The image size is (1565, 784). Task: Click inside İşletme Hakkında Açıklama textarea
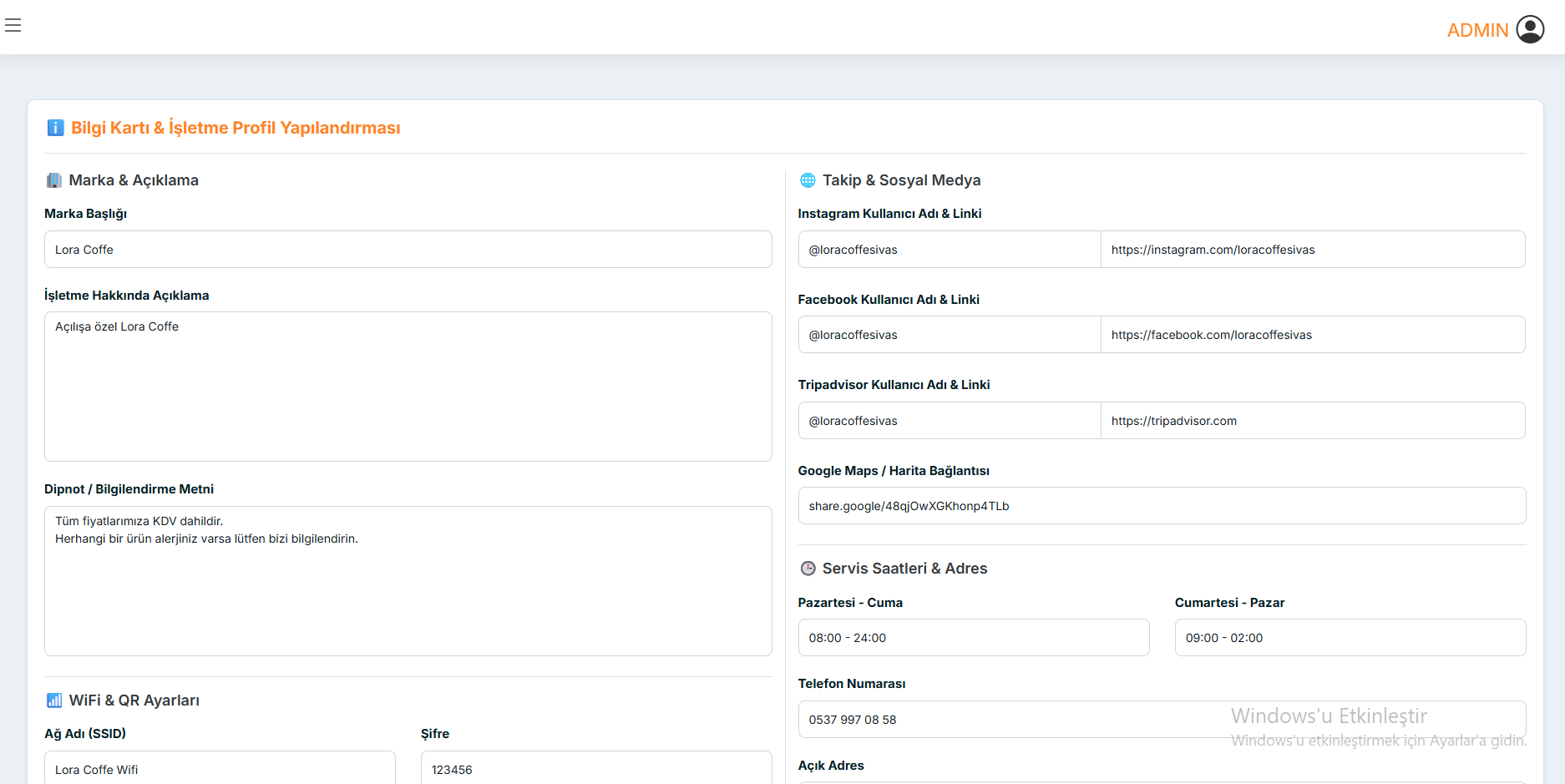pos(408,387)
